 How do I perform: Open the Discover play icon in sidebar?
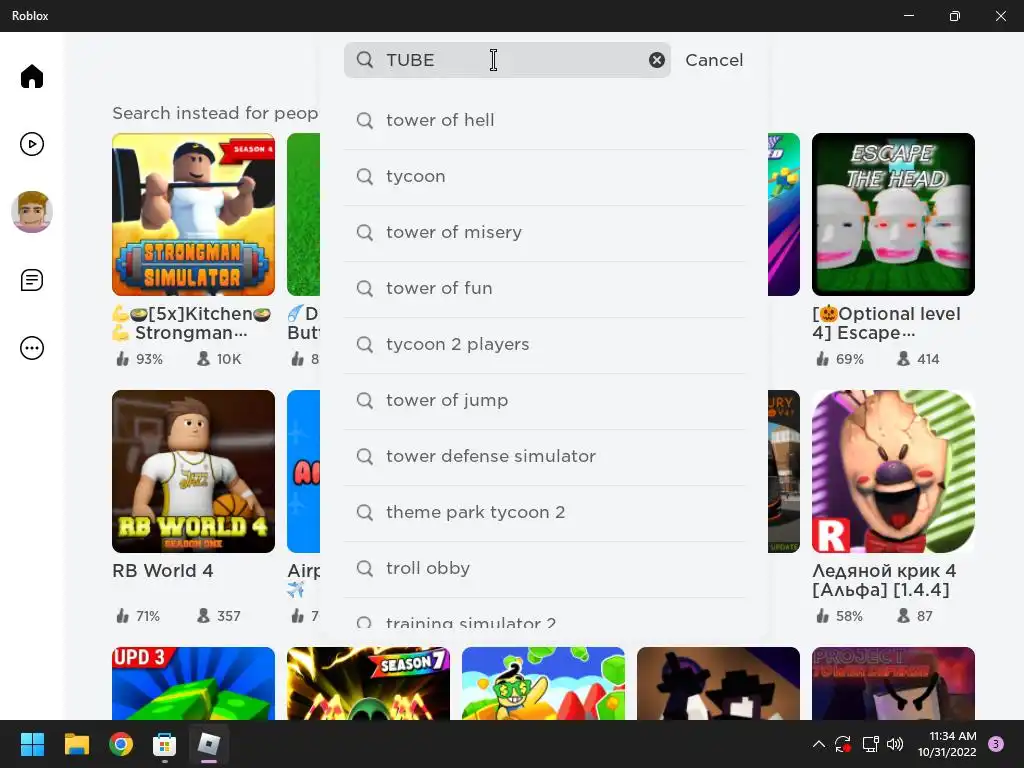click(x=31, y=144)
